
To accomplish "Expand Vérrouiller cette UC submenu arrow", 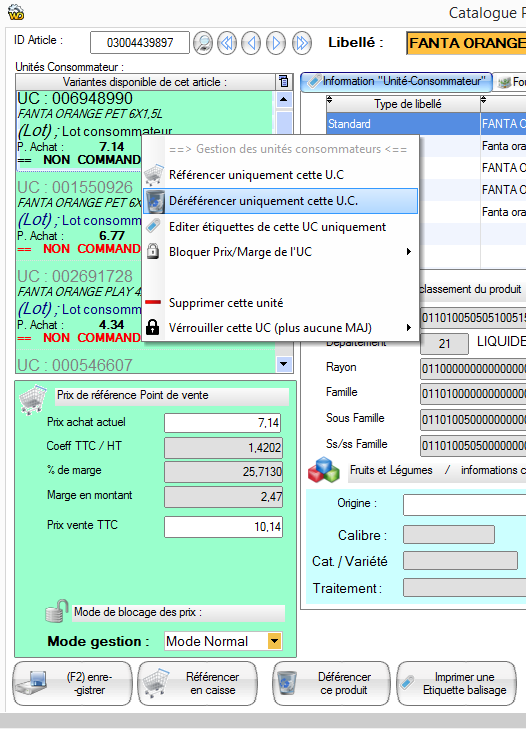I will (408, 327).
